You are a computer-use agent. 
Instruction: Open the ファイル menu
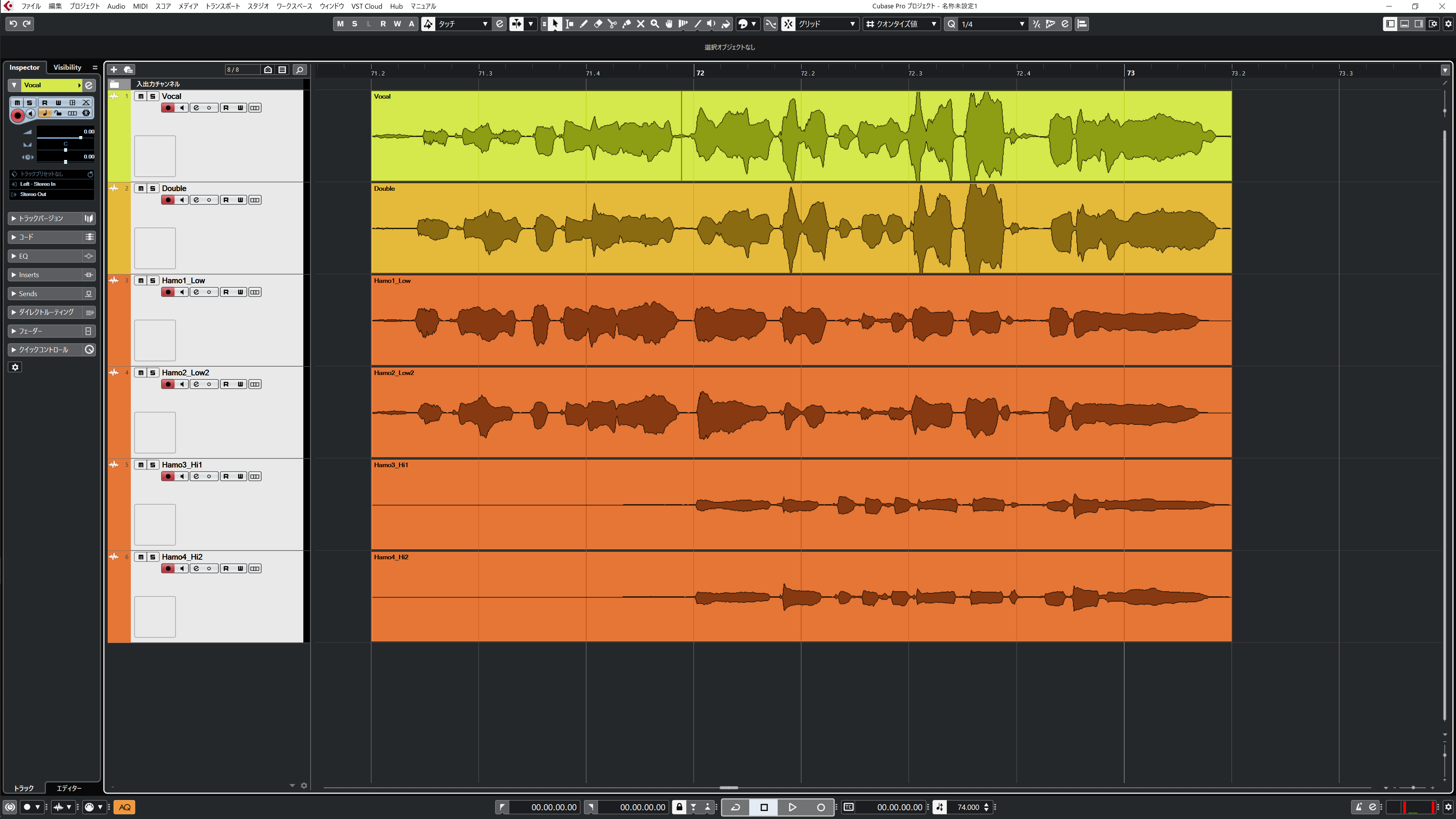click(x=30, y=6)
